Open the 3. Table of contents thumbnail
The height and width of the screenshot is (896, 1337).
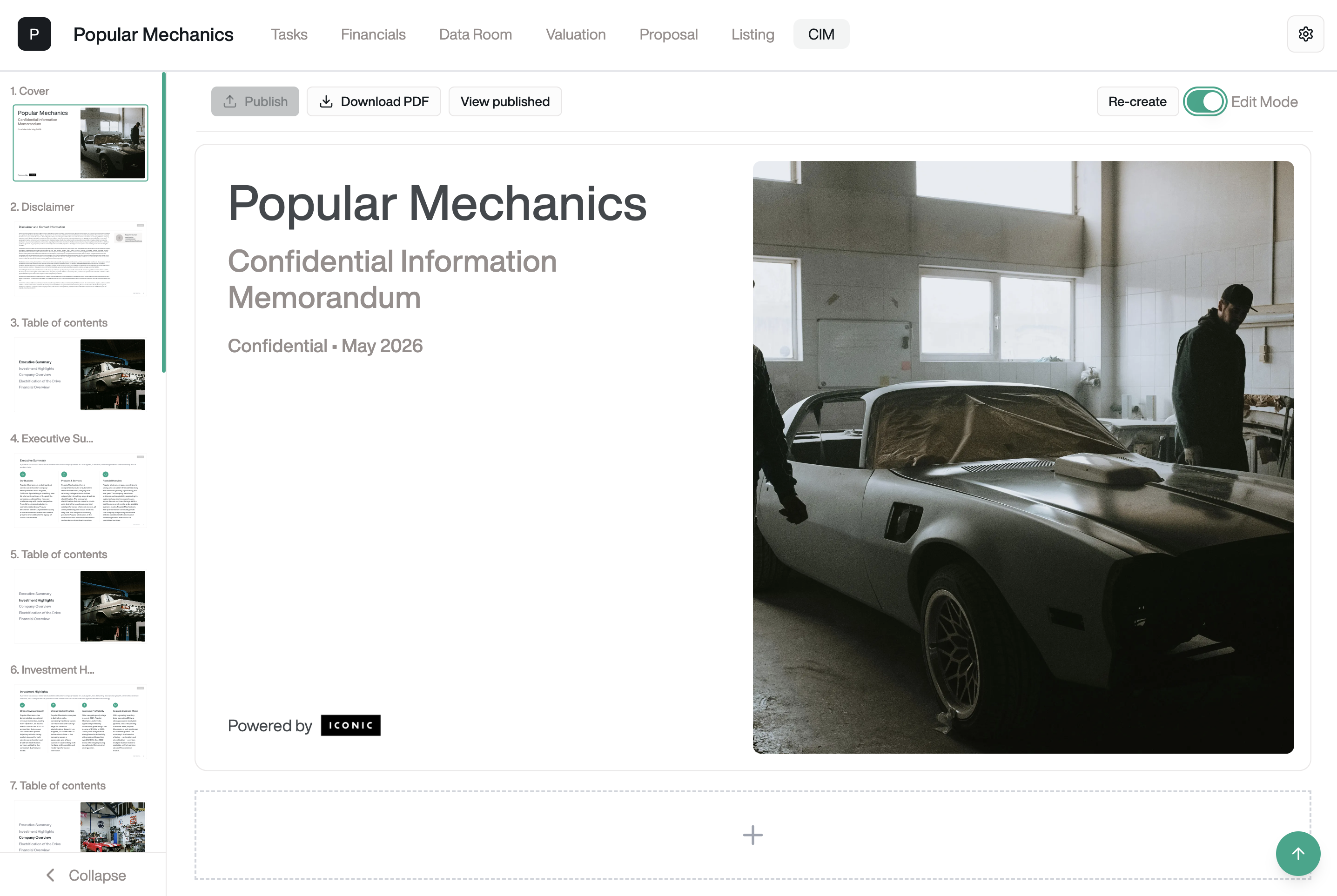81,375
